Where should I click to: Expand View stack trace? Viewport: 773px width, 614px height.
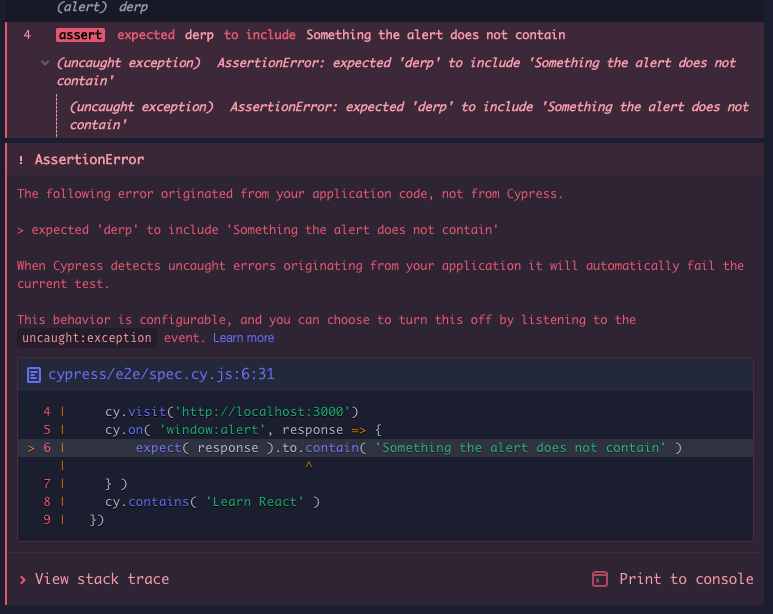(x=94, y=579)
